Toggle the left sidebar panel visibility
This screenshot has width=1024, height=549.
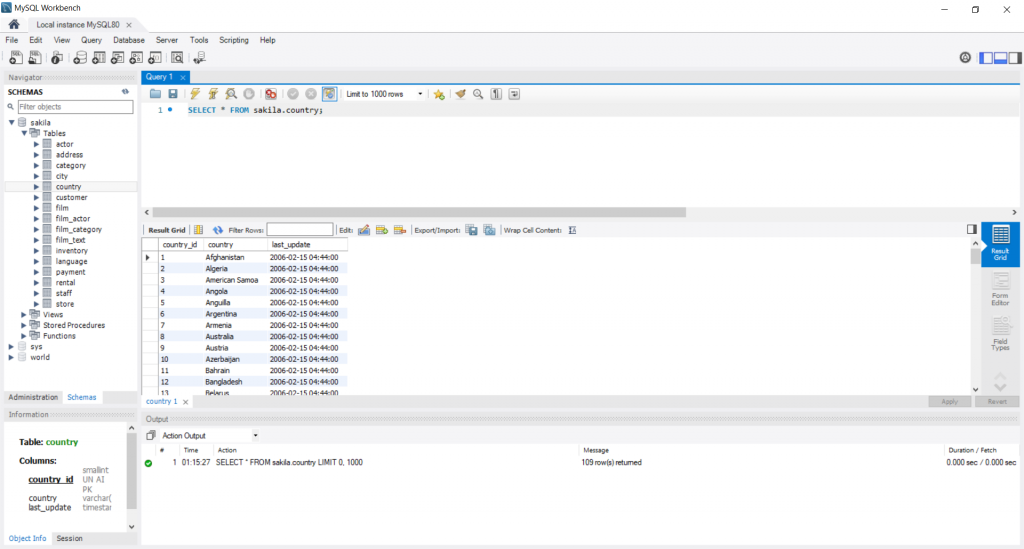[x=986, y=58]
